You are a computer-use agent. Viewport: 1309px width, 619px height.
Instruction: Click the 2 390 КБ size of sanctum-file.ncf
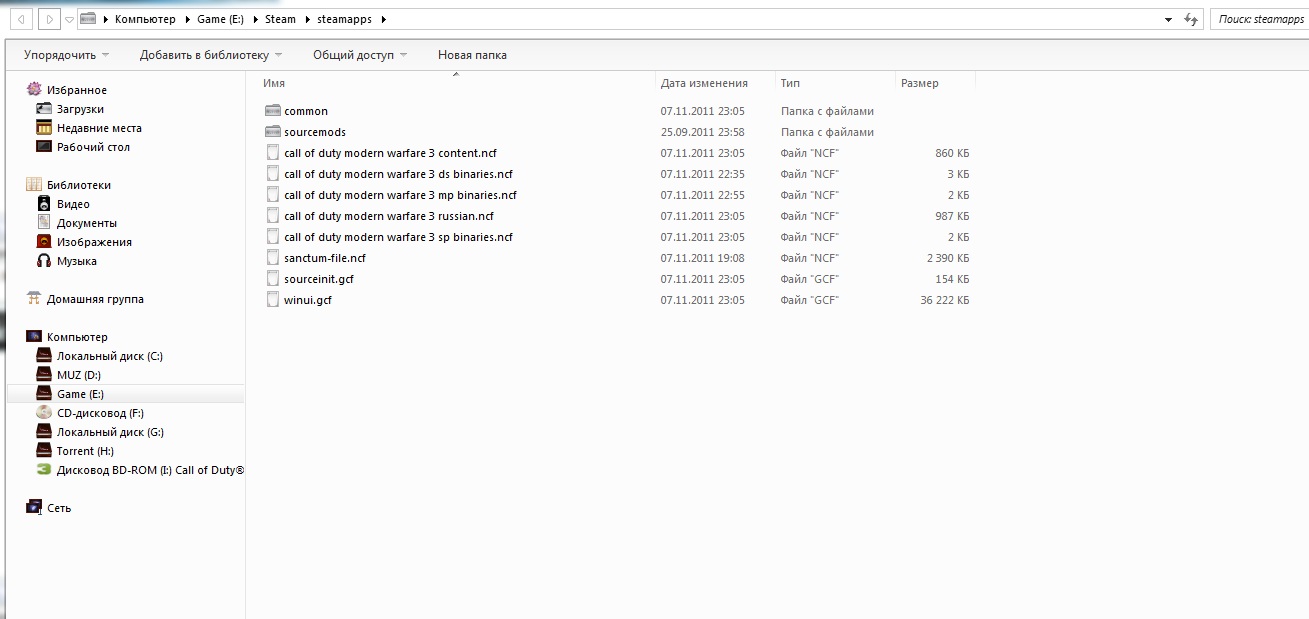pyautogui.click(x=948, y=258)
